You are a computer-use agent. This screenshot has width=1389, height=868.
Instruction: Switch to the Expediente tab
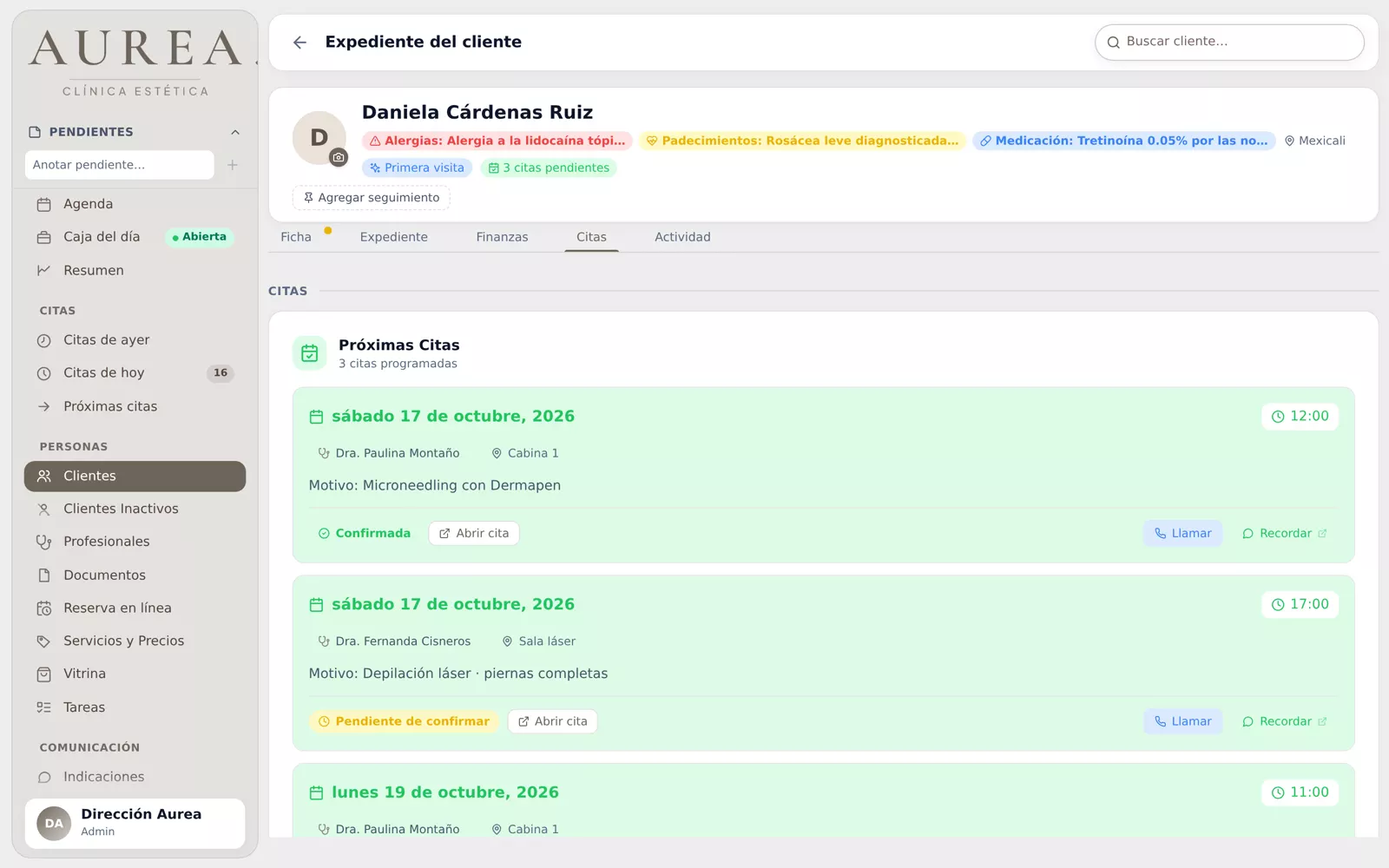(394, 237)
